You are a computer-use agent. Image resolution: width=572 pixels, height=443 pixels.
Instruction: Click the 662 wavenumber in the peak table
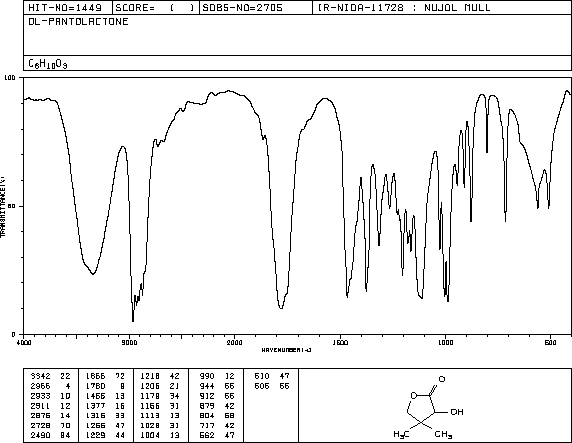point(207,435)
